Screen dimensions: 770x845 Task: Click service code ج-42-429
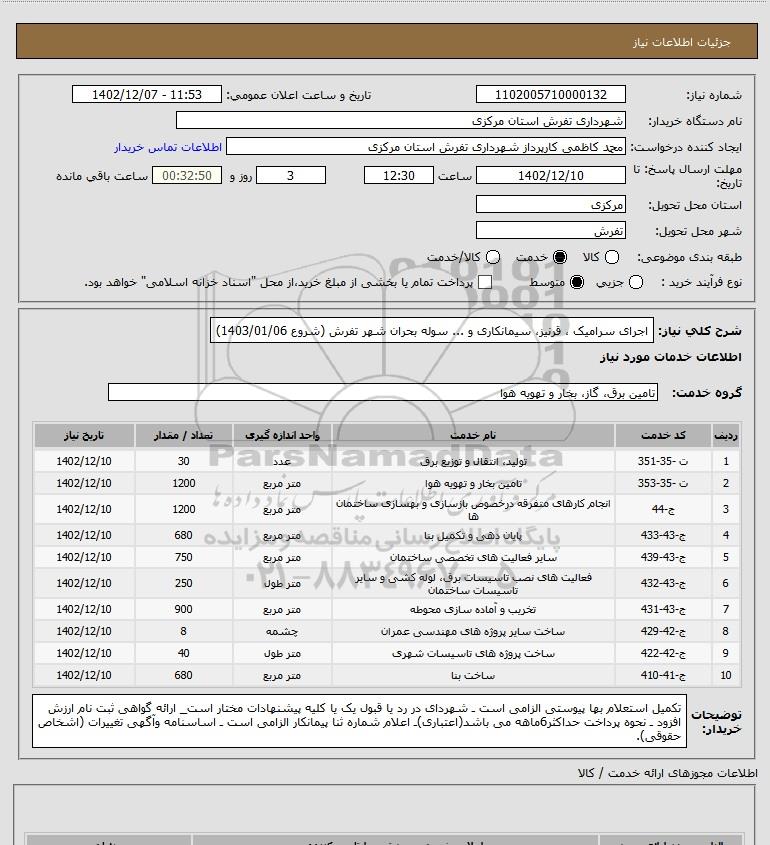pyautogui.click(x=663, y=632)
